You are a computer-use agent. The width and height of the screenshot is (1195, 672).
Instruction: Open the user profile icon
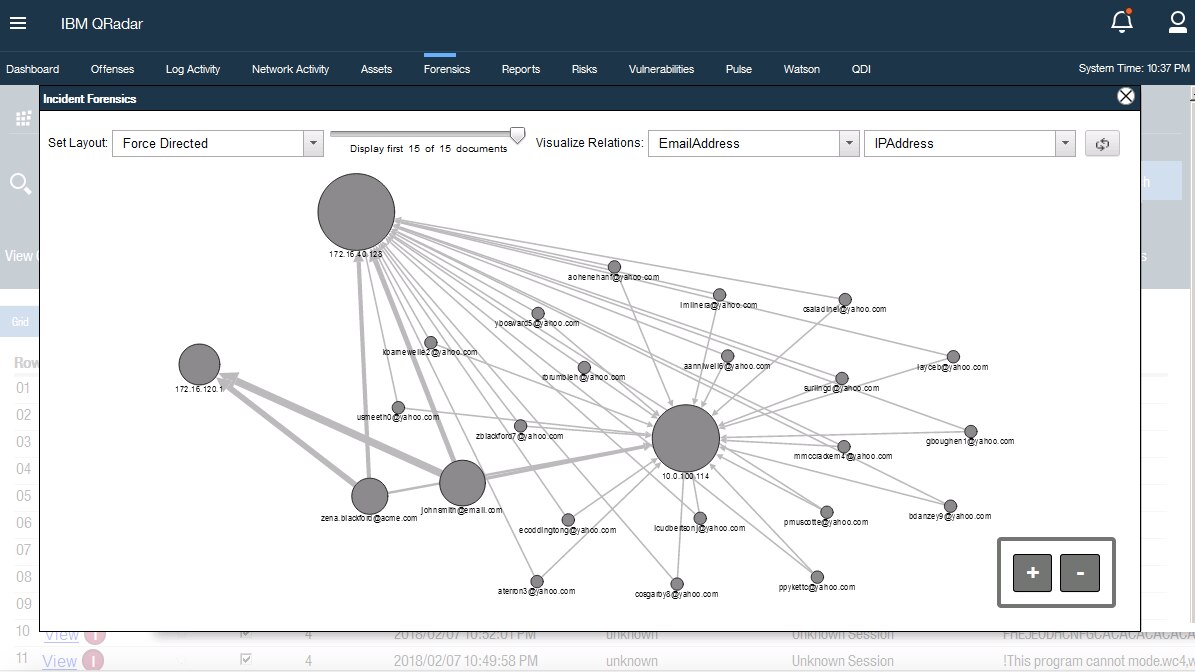(1177, 22)
